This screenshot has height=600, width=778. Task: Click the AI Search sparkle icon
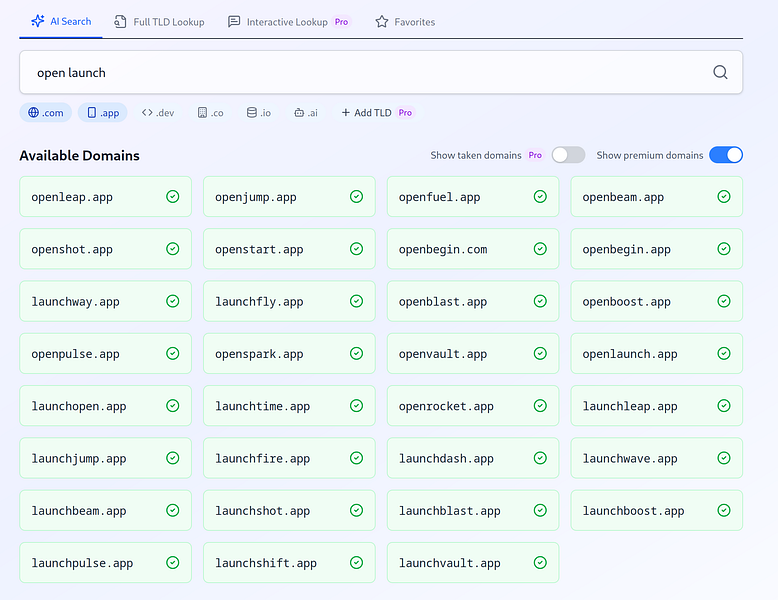point(38,21)
